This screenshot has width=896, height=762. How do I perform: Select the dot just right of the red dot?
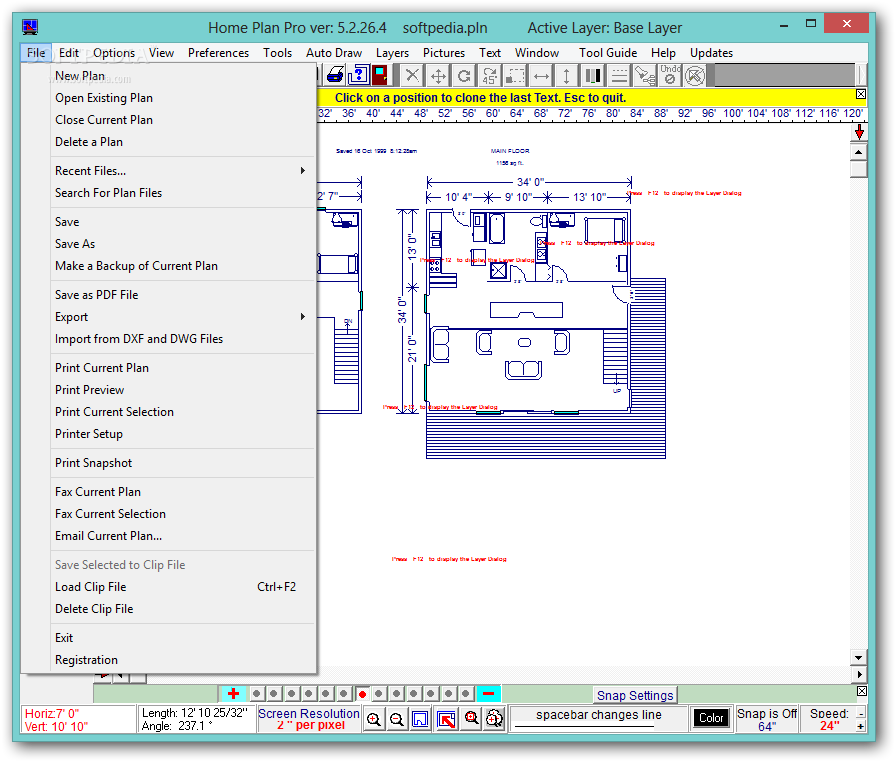378,694
